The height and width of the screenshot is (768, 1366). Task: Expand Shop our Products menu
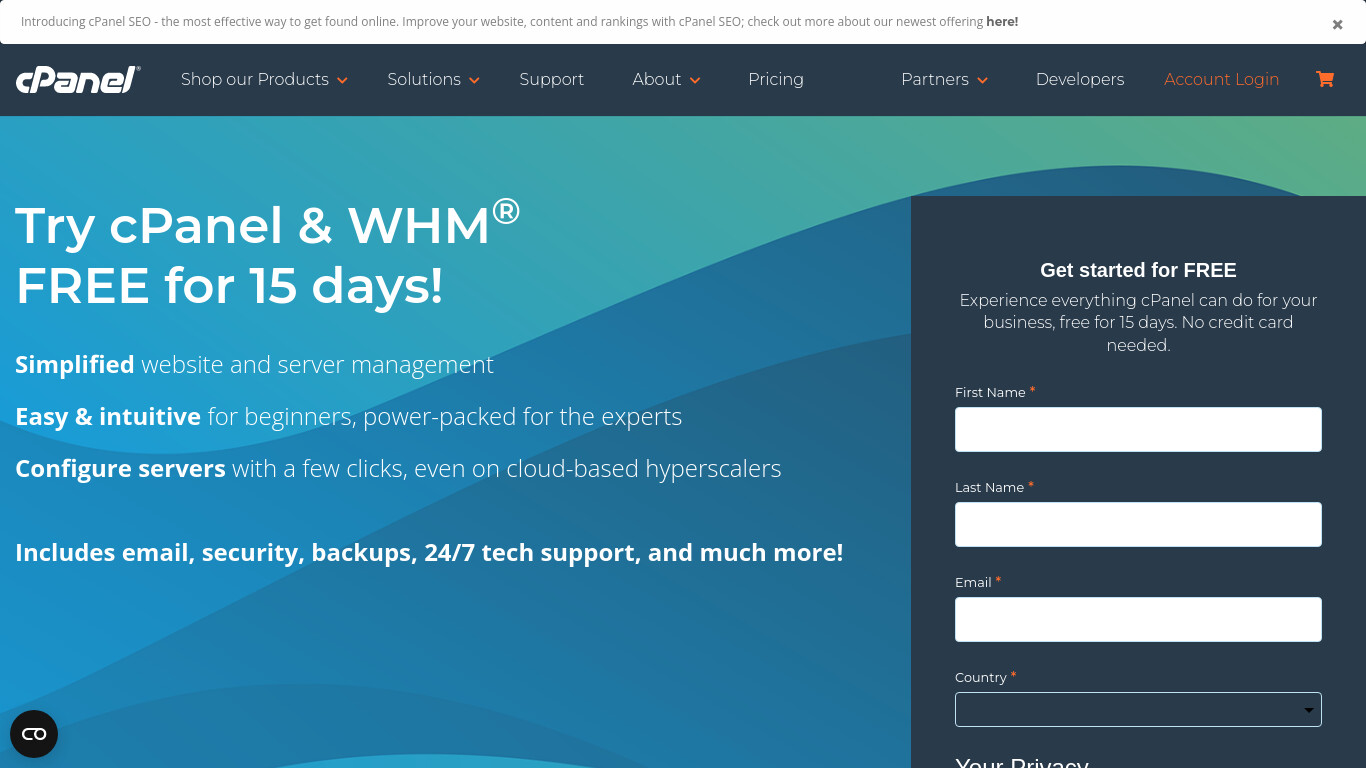(x=264, y=79)
